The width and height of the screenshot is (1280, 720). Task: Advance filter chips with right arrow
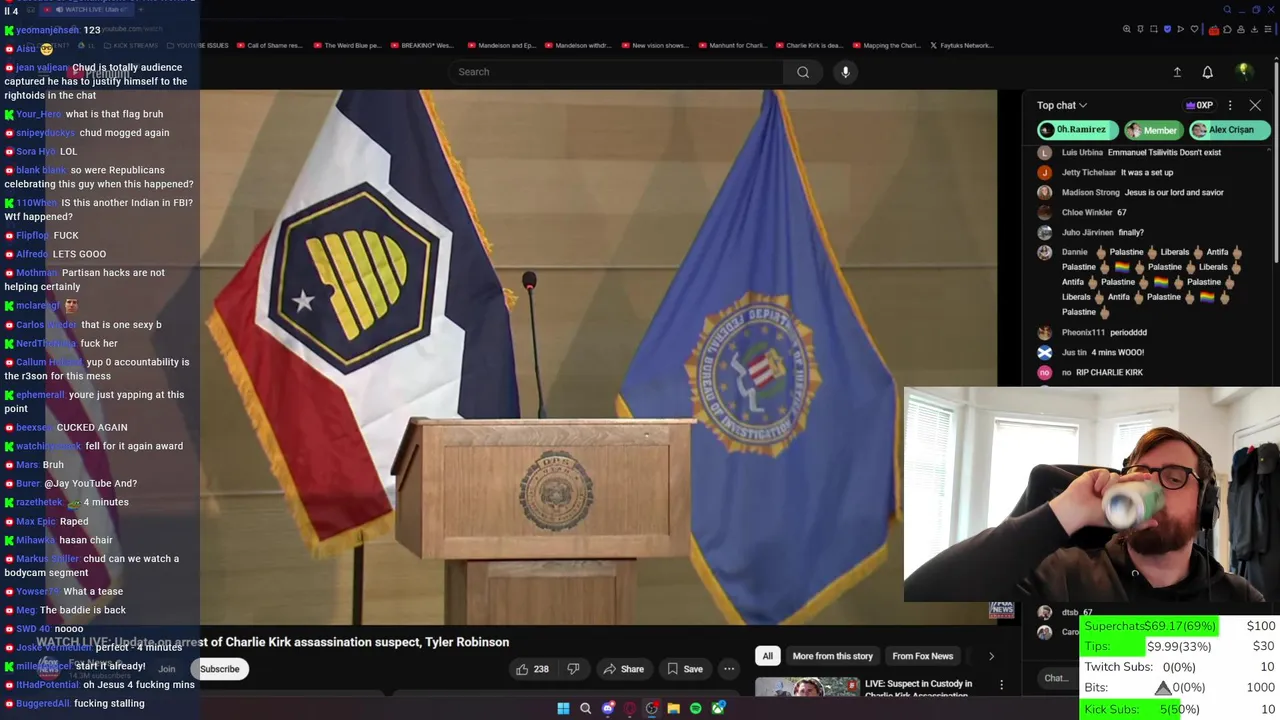[991, 656]
